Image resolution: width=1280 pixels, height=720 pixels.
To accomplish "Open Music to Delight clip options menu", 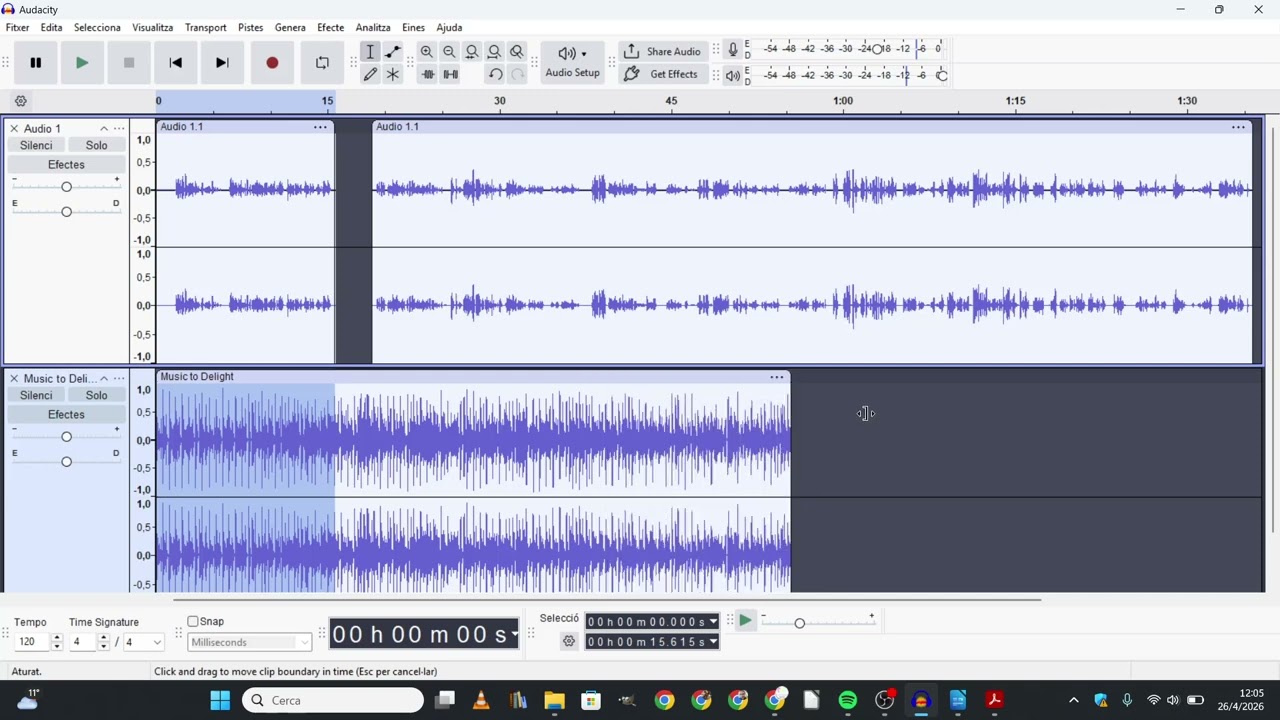I will (777, 377).
